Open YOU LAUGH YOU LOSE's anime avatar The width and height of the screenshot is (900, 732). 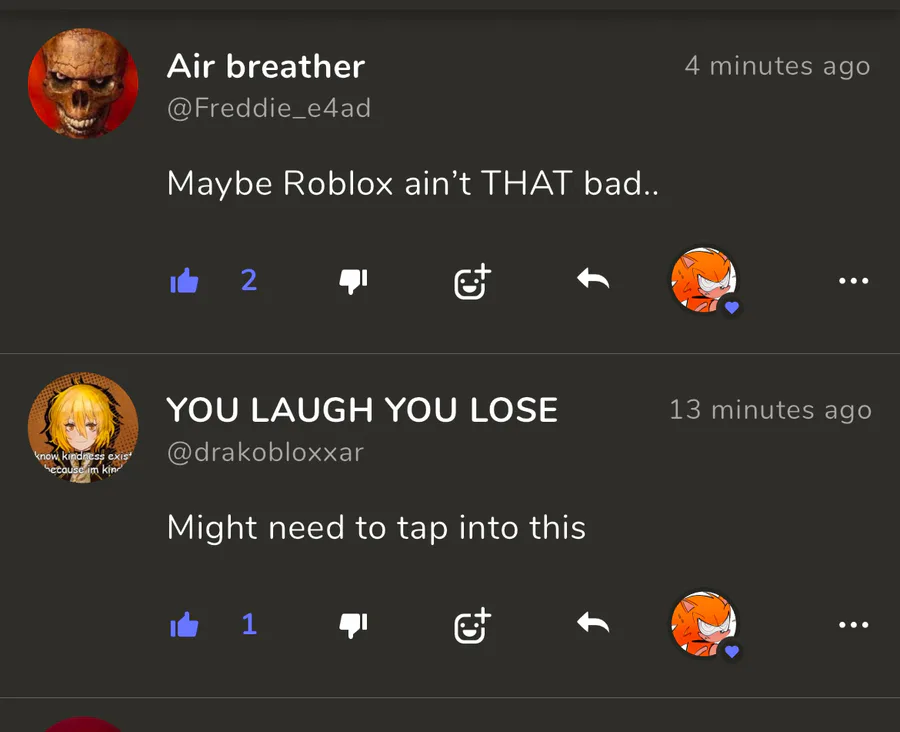(x=83, y=427)
